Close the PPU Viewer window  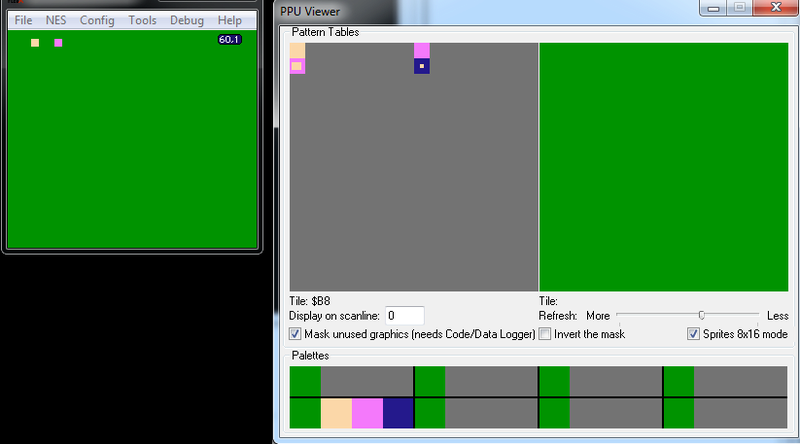click(776, 8)
